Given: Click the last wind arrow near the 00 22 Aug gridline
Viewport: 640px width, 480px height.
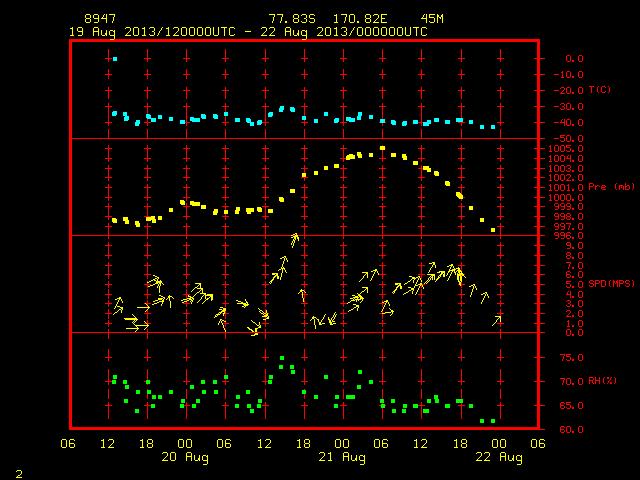Looking at the screenshot, I should (x=496, y=320).
